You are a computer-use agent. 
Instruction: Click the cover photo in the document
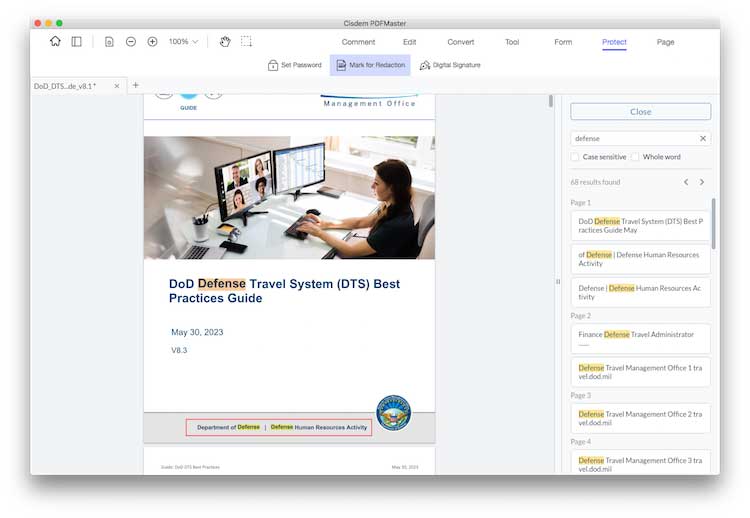289,198
